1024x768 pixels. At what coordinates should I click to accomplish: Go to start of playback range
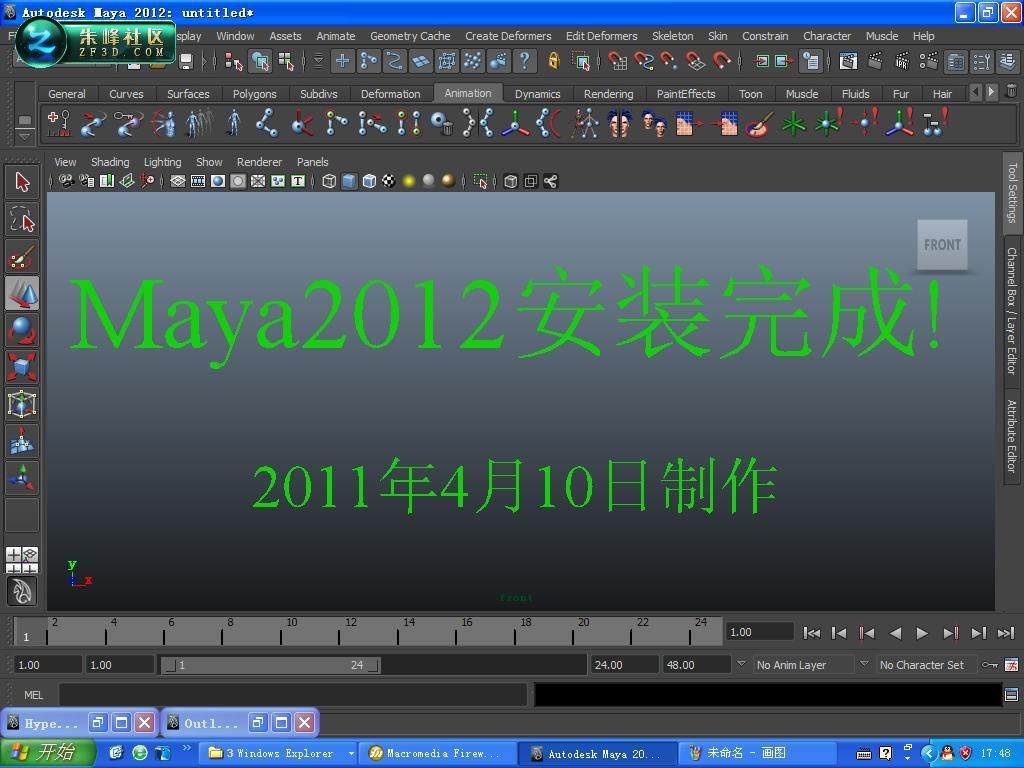[x=812, y=633]
